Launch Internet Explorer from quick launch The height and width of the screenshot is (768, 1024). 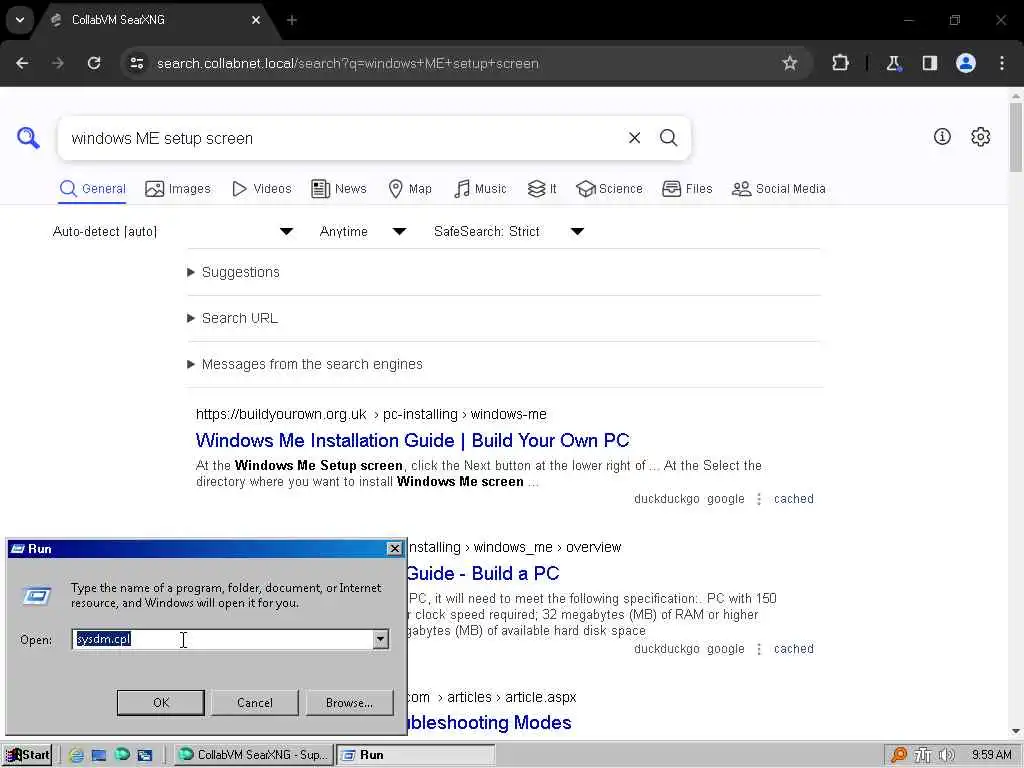(76, 755)
